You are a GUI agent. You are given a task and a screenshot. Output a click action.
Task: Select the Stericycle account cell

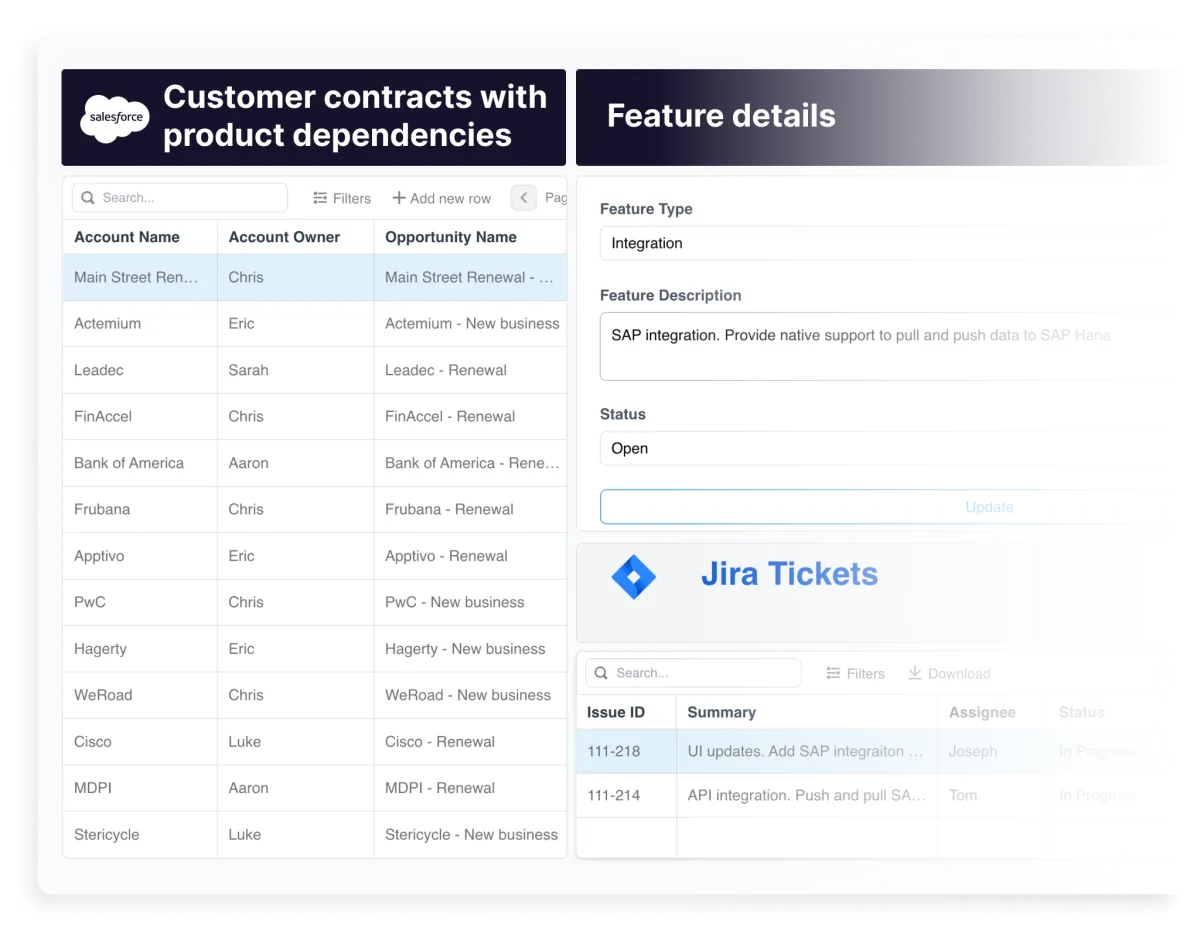140,835
